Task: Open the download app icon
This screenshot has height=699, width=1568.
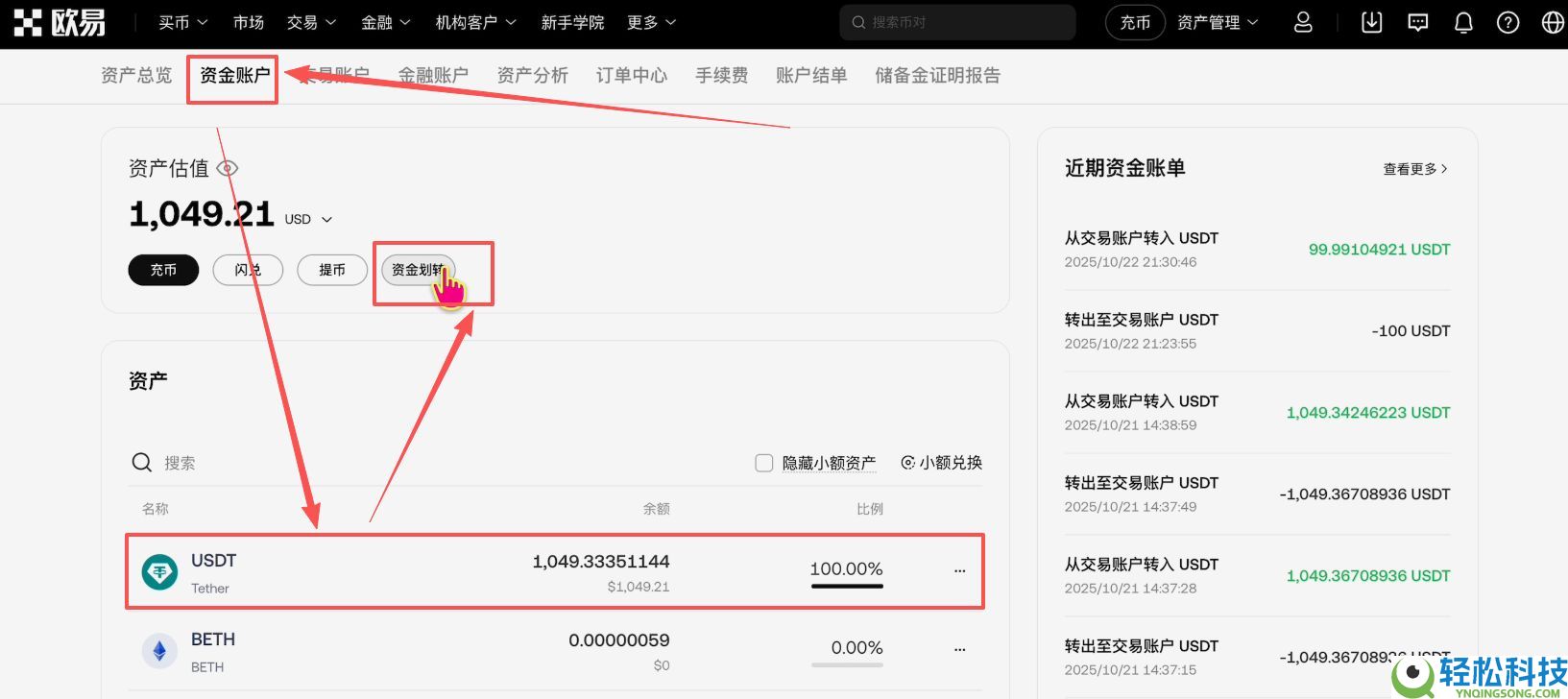Action: point(1372,22)
